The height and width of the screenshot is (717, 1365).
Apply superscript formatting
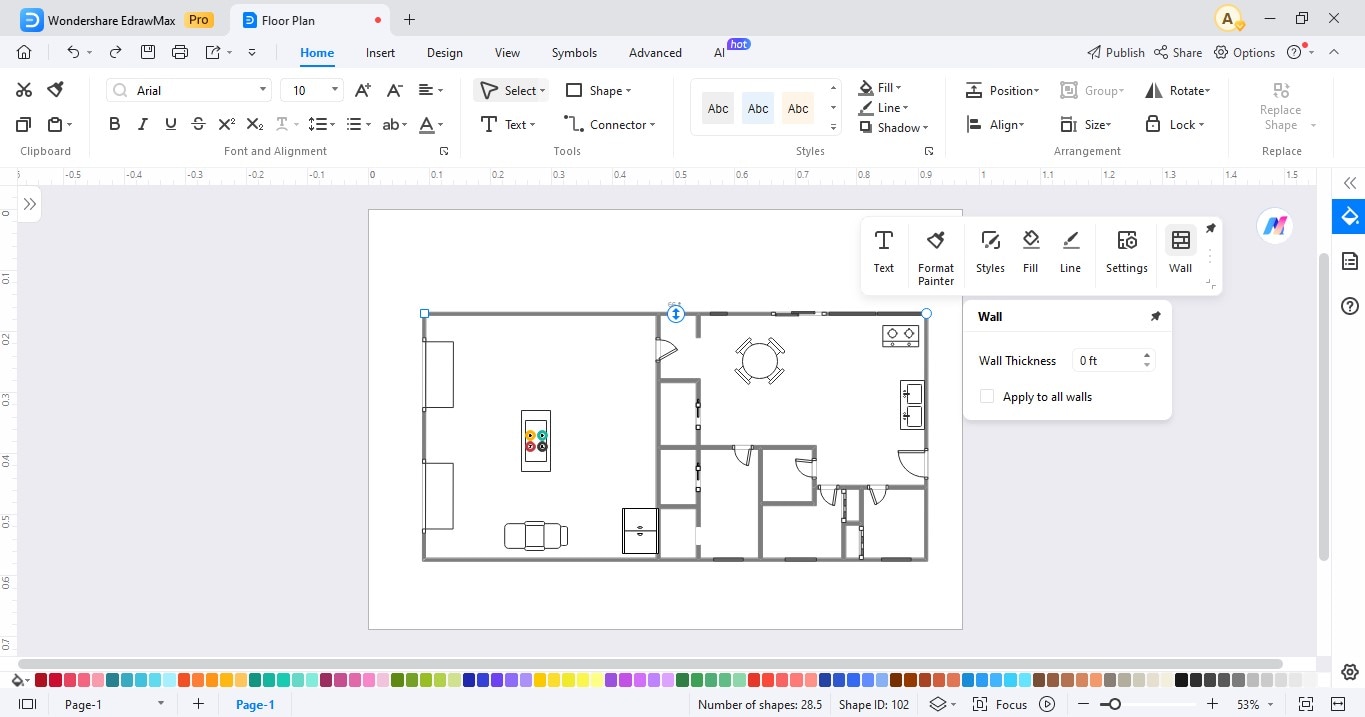point(227,125)
